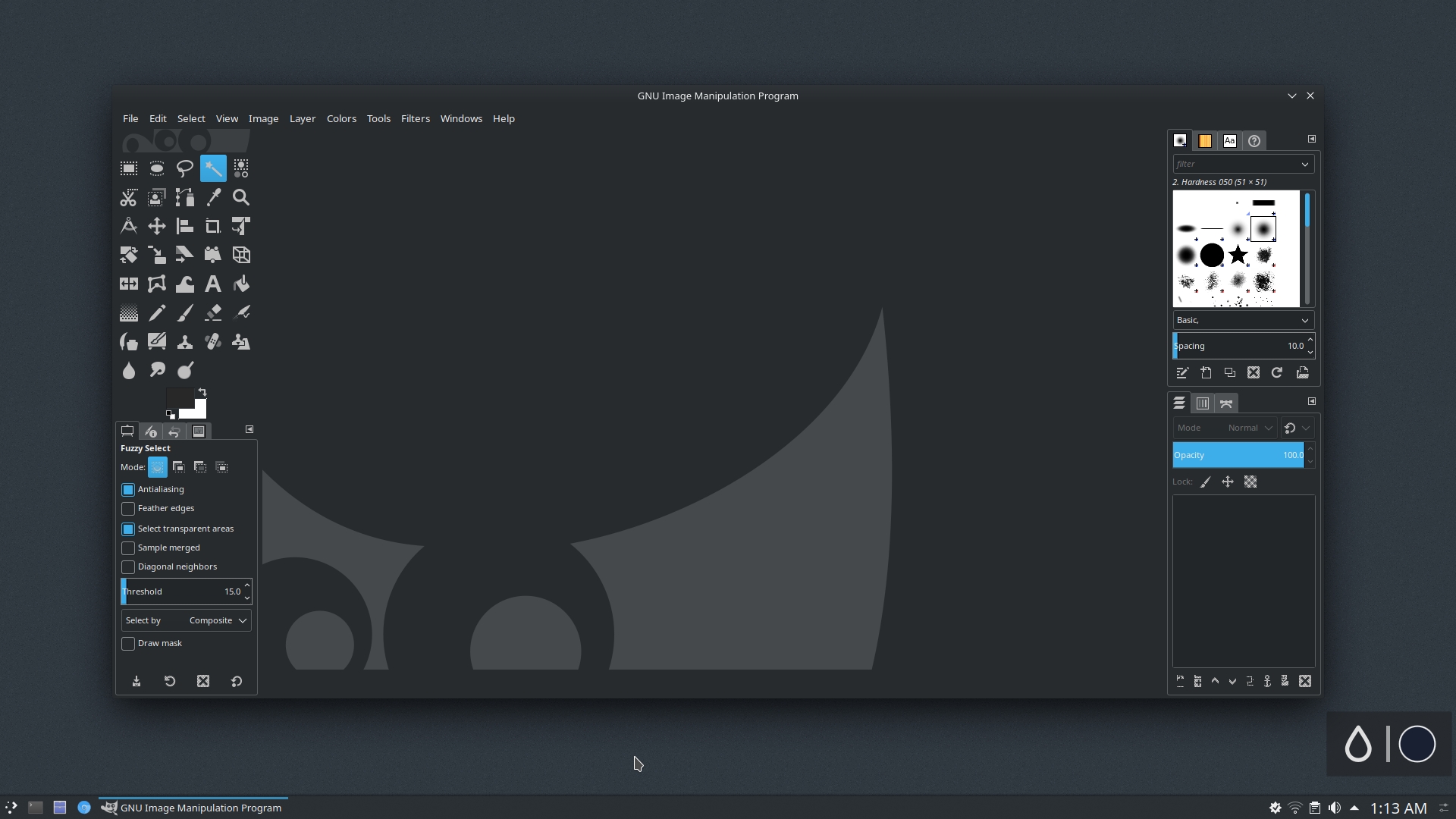Select the Fuzzy Select wand tool
The width and height of the screenshot is (1456, 819).
(213, 168)
